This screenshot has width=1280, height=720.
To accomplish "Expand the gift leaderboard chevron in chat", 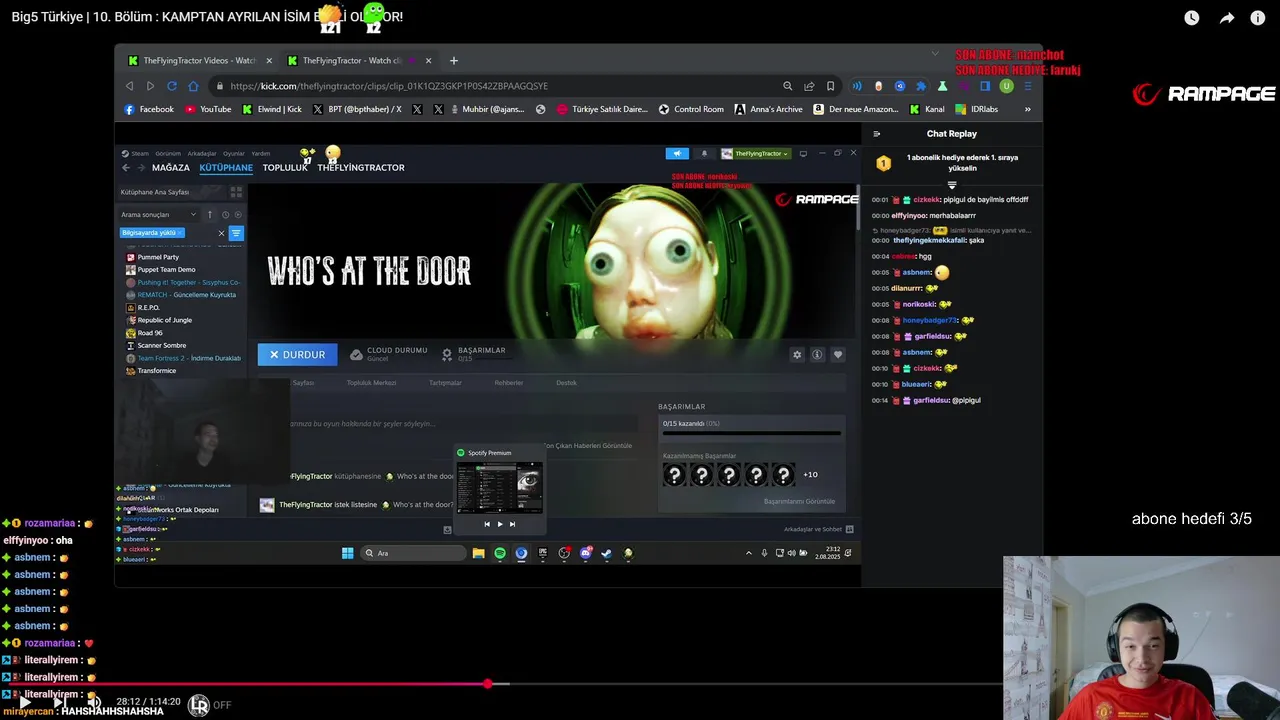I will click(x=952, y=185).
